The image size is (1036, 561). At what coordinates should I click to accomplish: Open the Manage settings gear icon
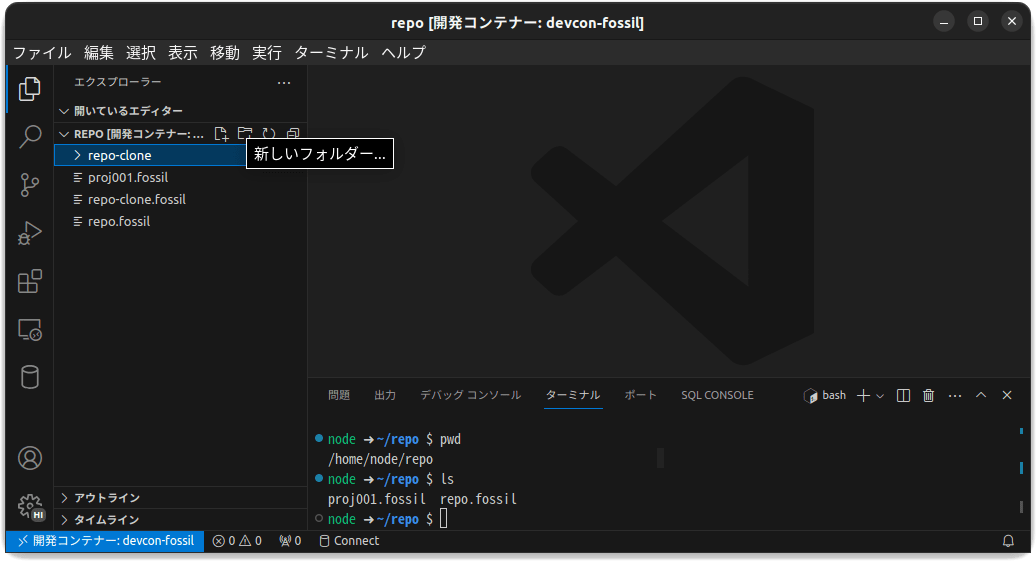30,507
